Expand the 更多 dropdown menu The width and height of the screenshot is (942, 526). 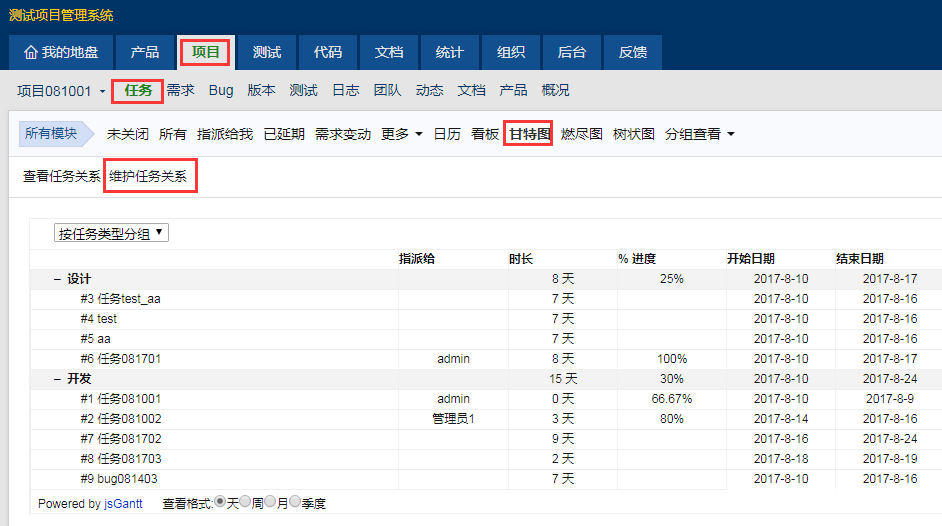[x=401, y=134]
